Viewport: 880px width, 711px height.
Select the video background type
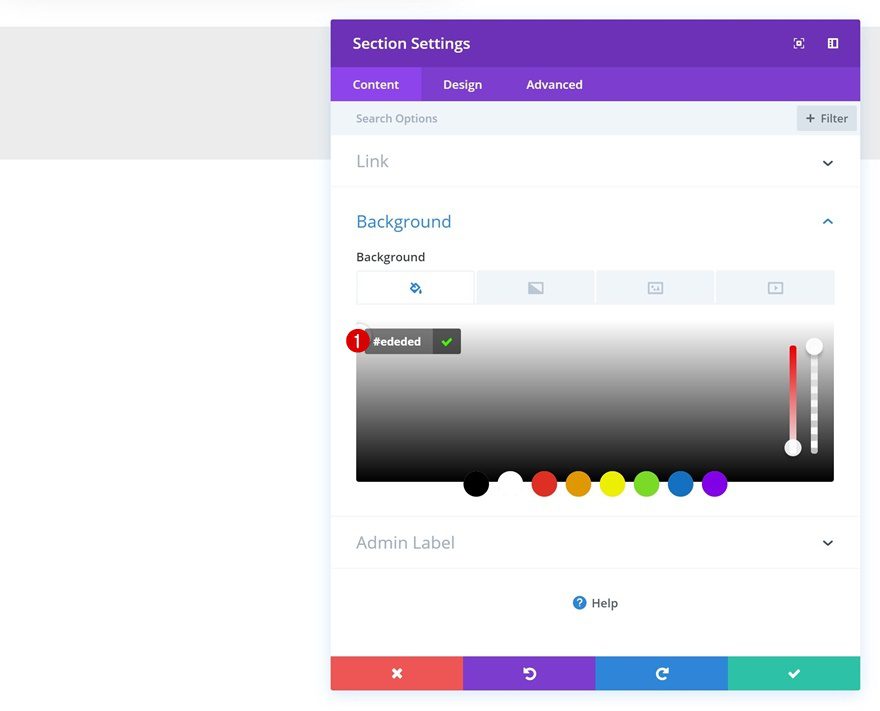(774, 287)
